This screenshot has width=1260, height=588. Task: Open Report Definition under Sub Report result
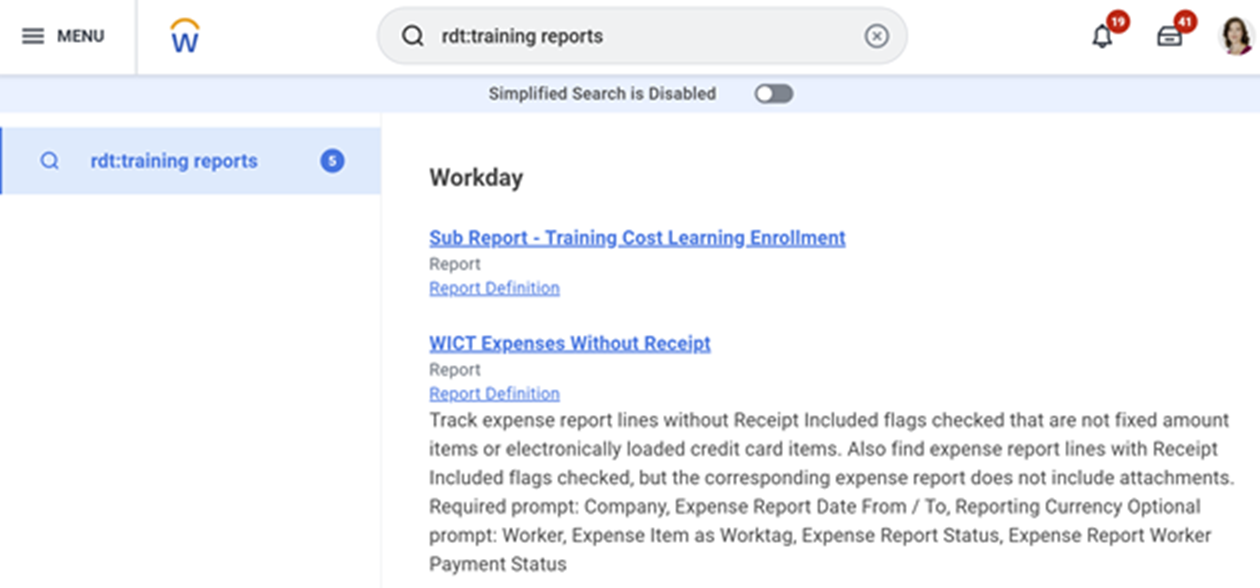coord(494,288)
